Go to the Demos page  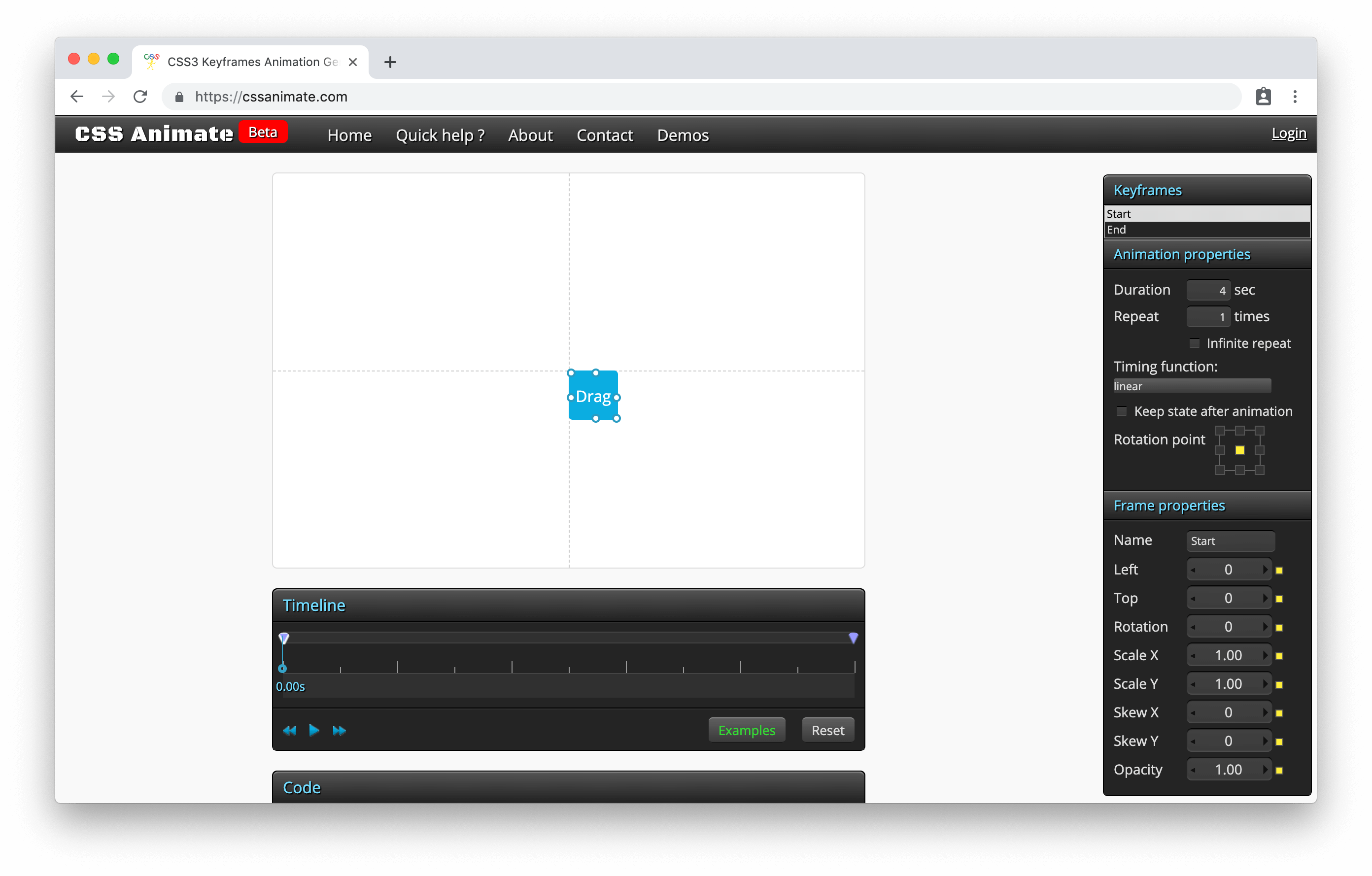[683, 135]
